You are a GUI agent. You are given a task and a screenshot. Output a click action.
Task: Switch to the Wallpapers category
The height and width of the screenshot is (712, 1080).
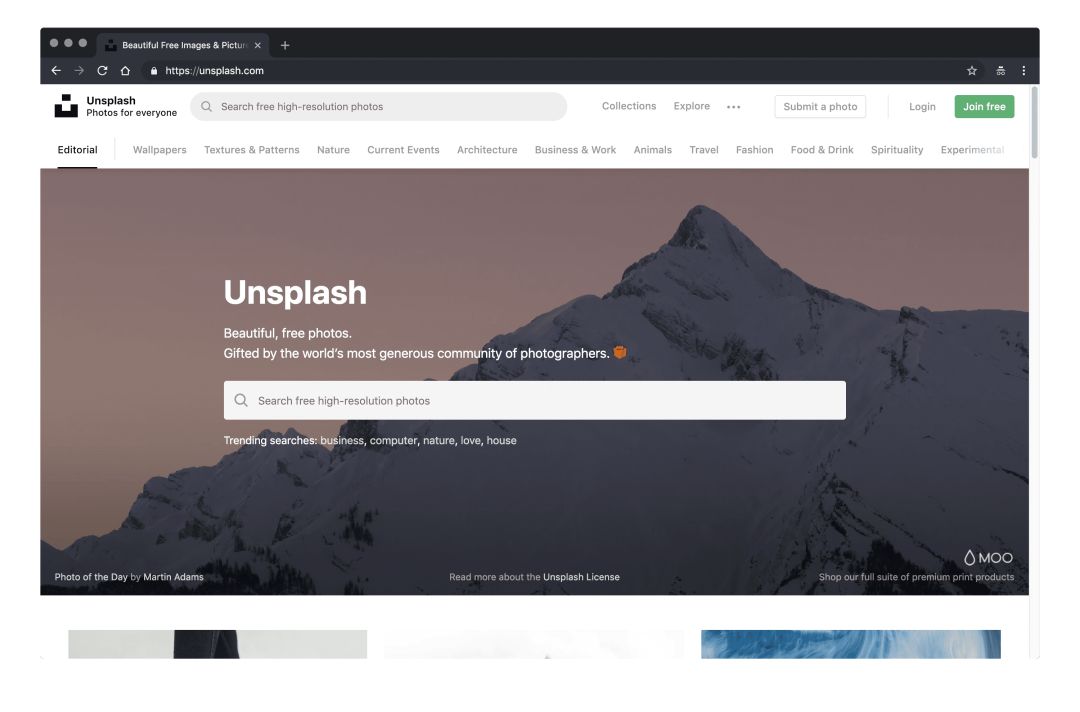[x=160, y=149]
